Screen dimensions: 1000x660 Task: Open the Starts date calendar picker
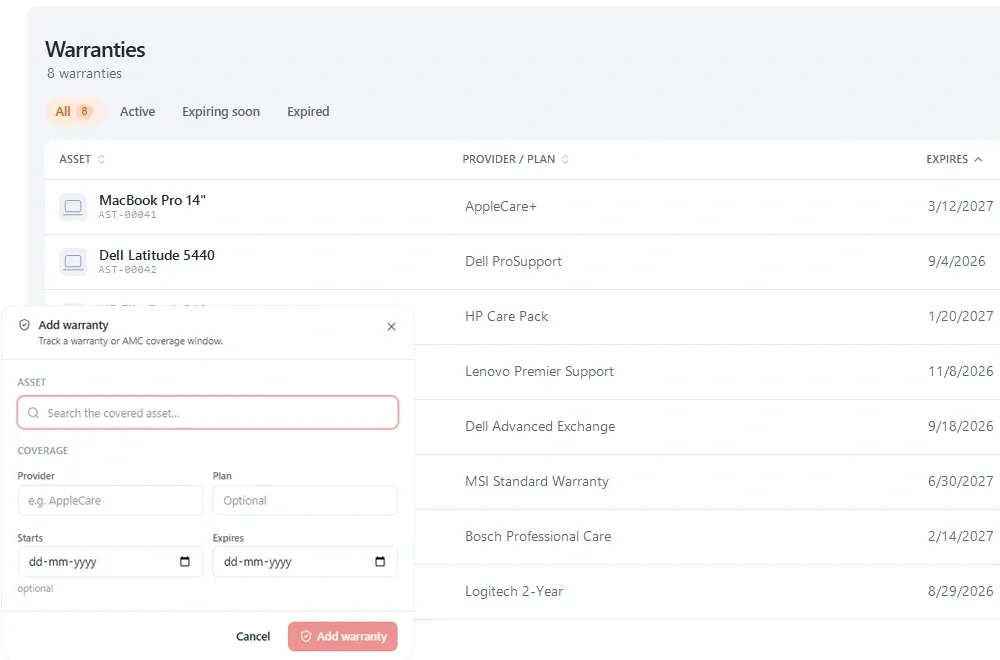click(185, 562)
